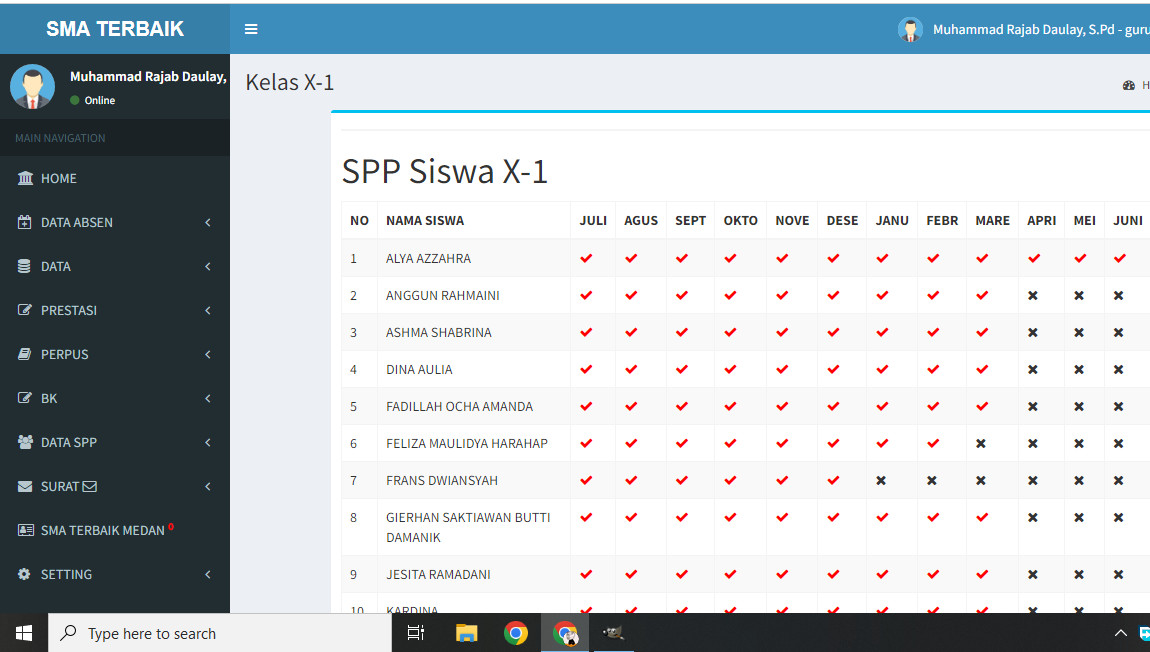
Task: Click the SMA TERBAIK logo link
Action: pos(115,29)
